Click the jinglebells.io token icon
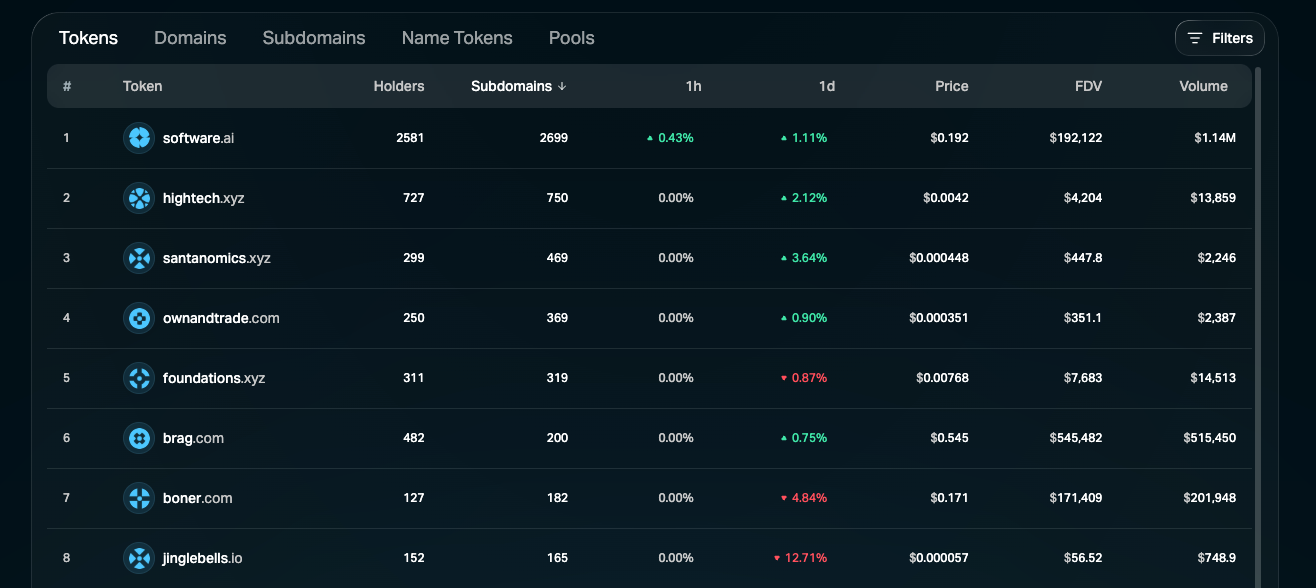The image size is (1316, 588). click(138, 558)
